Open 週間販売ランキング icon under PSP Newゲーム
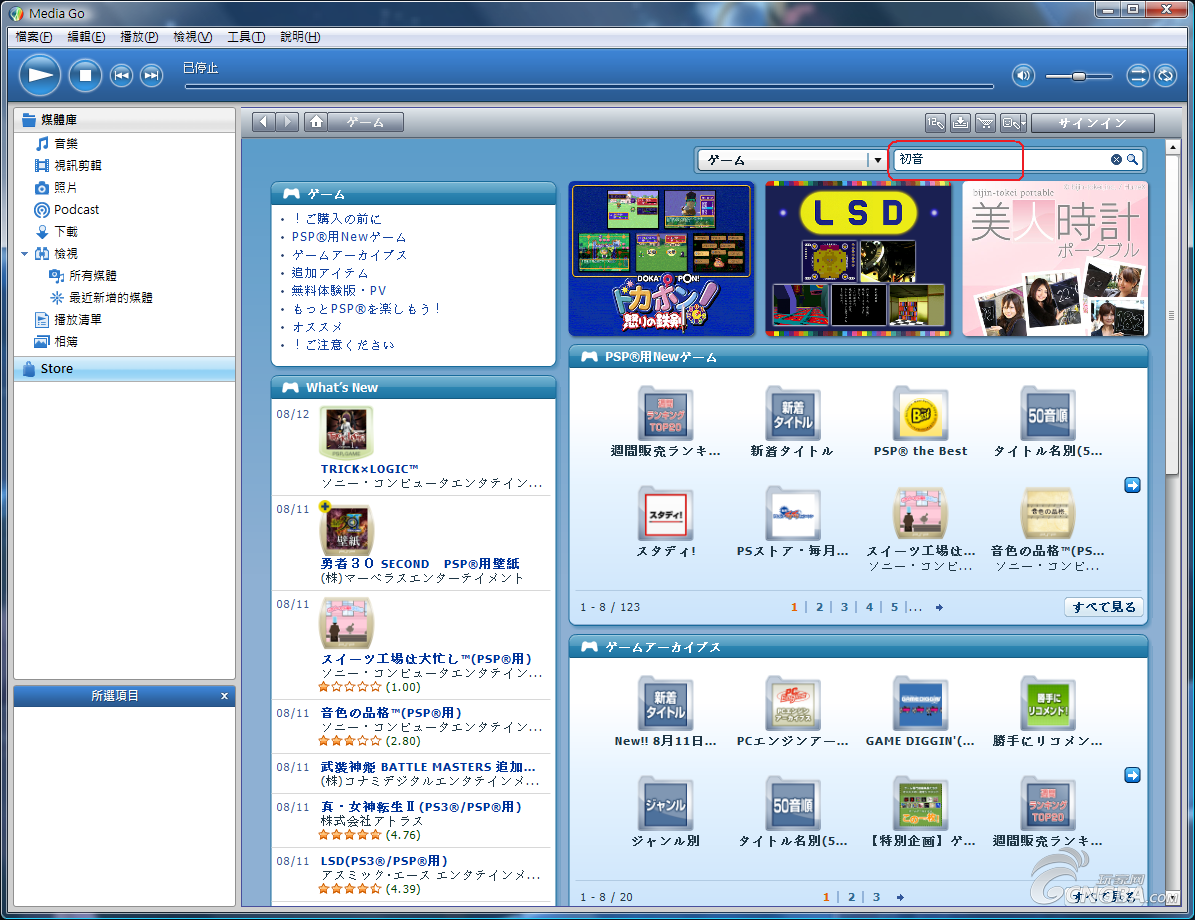 point(665,415)
